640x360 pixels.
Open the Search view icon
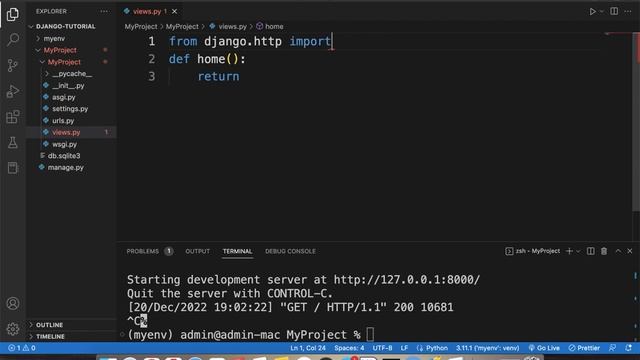13,40
